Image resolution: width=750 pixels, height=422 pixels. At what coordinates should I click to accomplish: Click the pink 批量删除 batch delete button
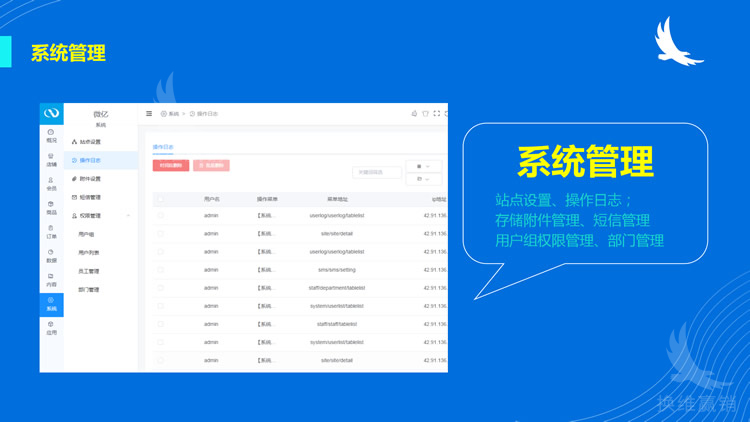coord(211,166)
